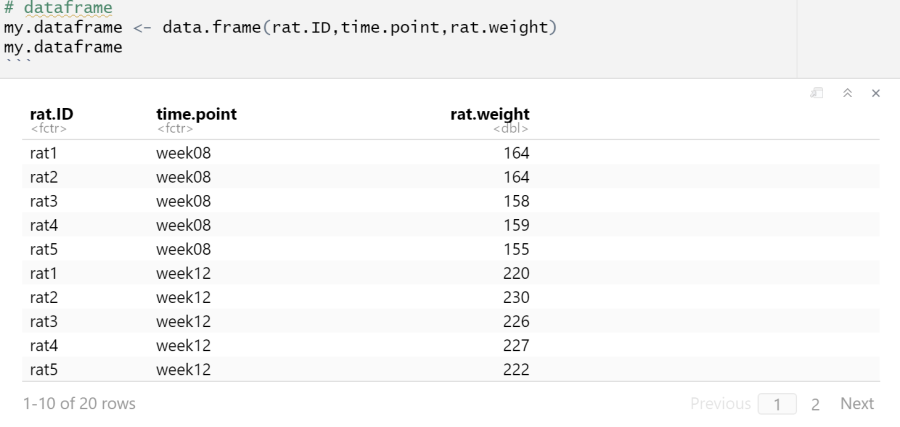Click the Next page link
900x427 pixels.
point(857,404)
